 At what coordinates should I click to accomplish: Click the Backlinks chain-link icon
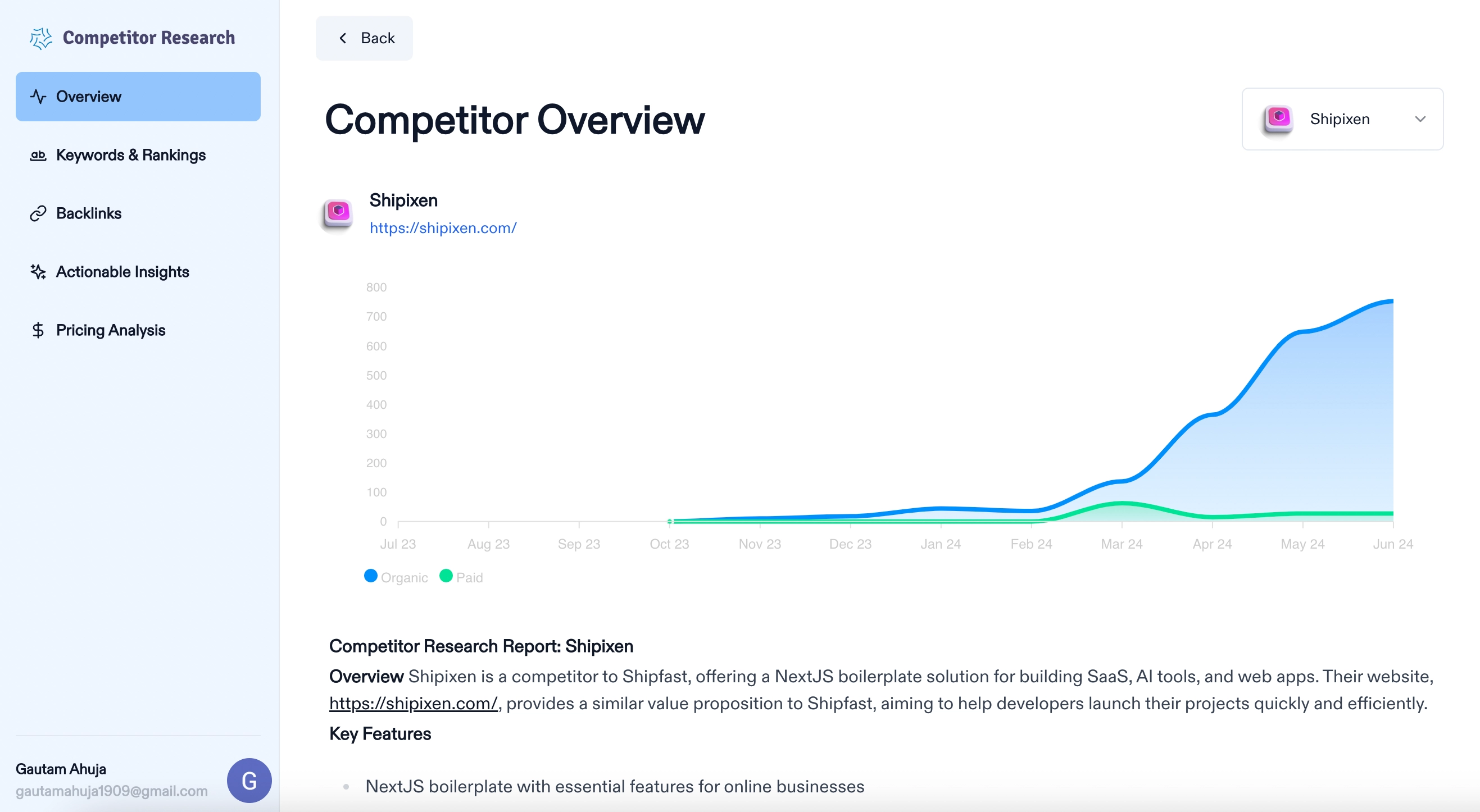(38, 213)
